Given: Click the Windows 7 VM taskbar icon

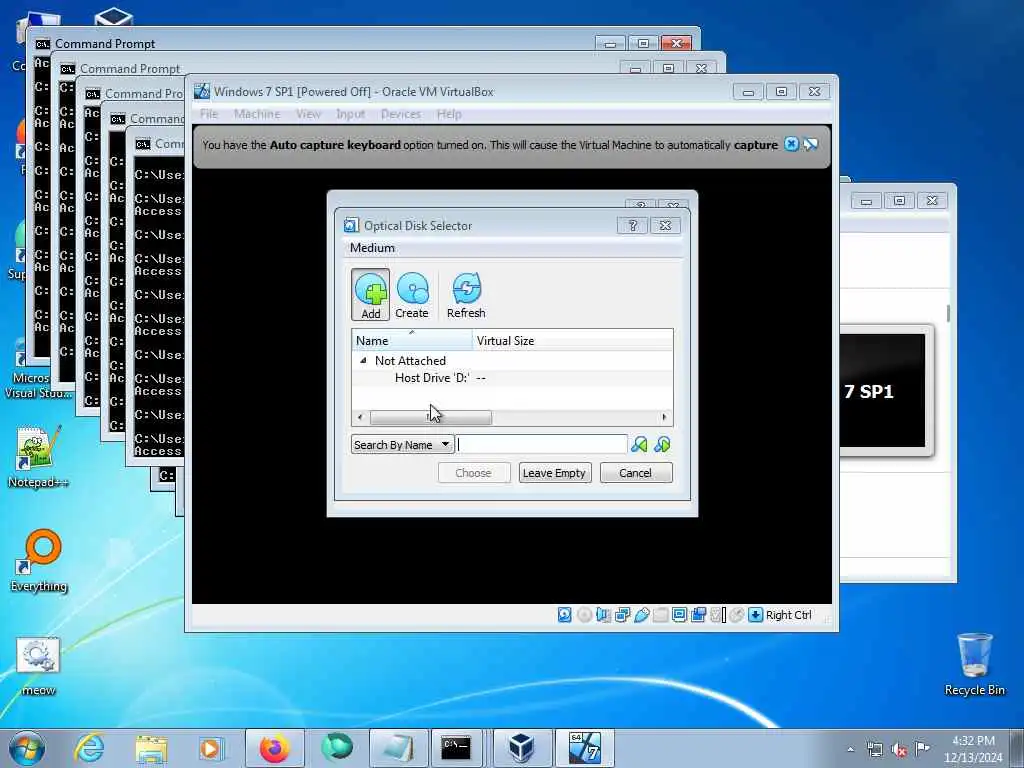Looking at the screenshot, I should pos(584,748).
